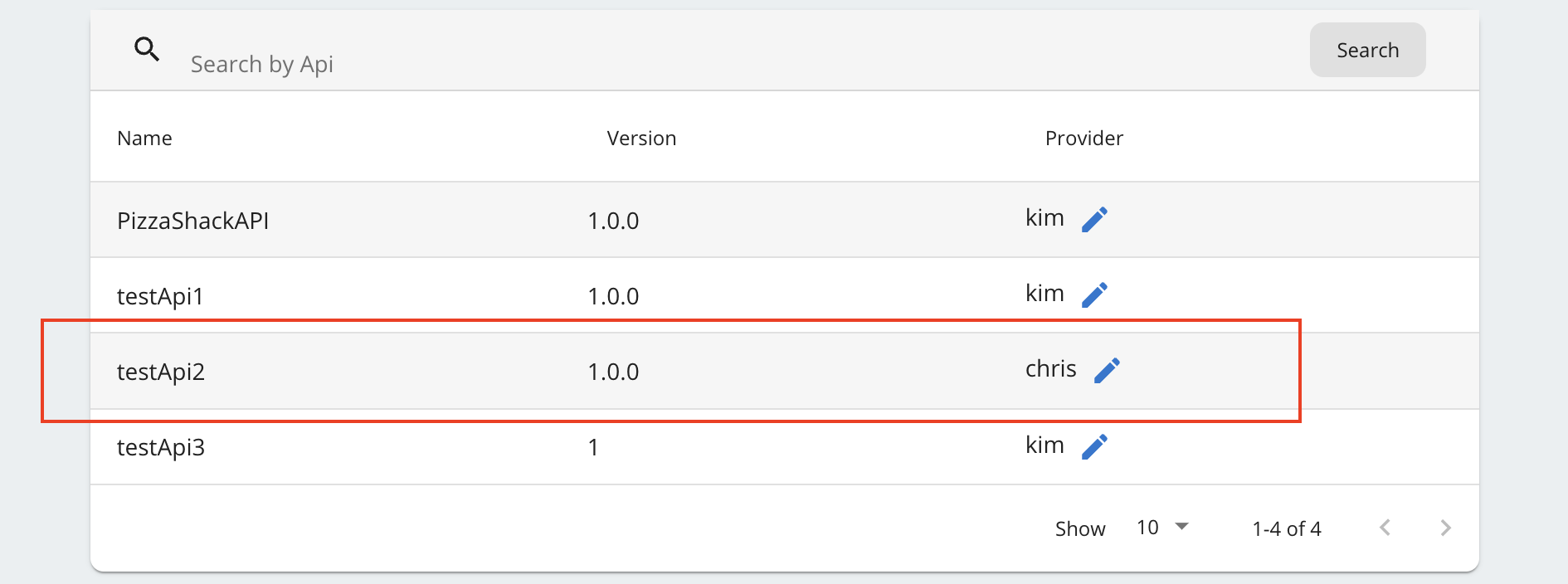The image size is (1568, 584).
Task: Edit provider for PizzaShackAPI row
Action: click(x=1094, y=220)
